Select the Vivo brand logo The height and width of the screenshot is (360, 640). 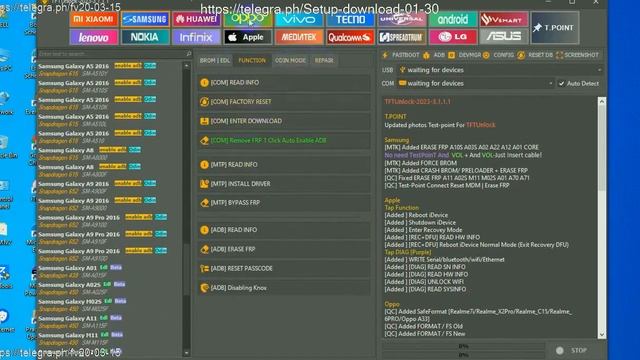click(299, 19)
